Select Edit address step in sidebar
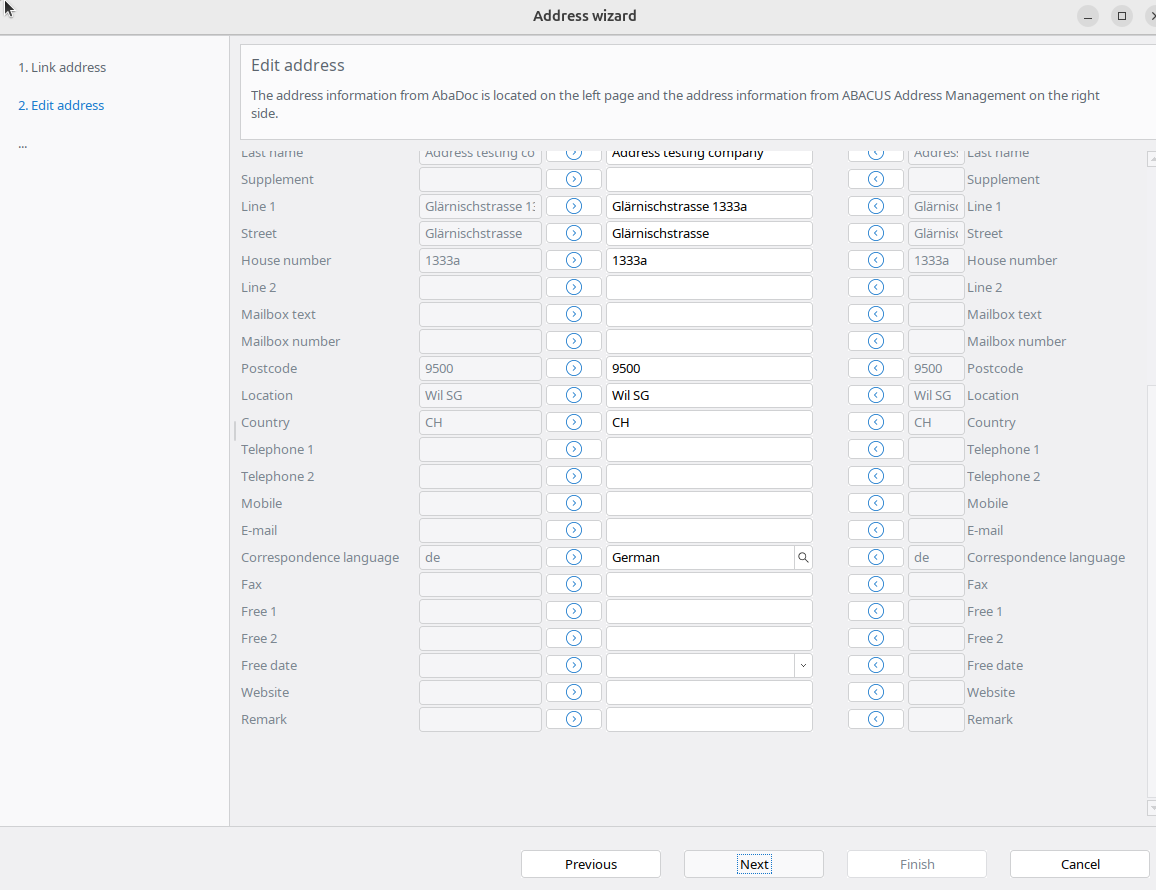This screenshot has width=1156, height=890. (x=61, y=105)
